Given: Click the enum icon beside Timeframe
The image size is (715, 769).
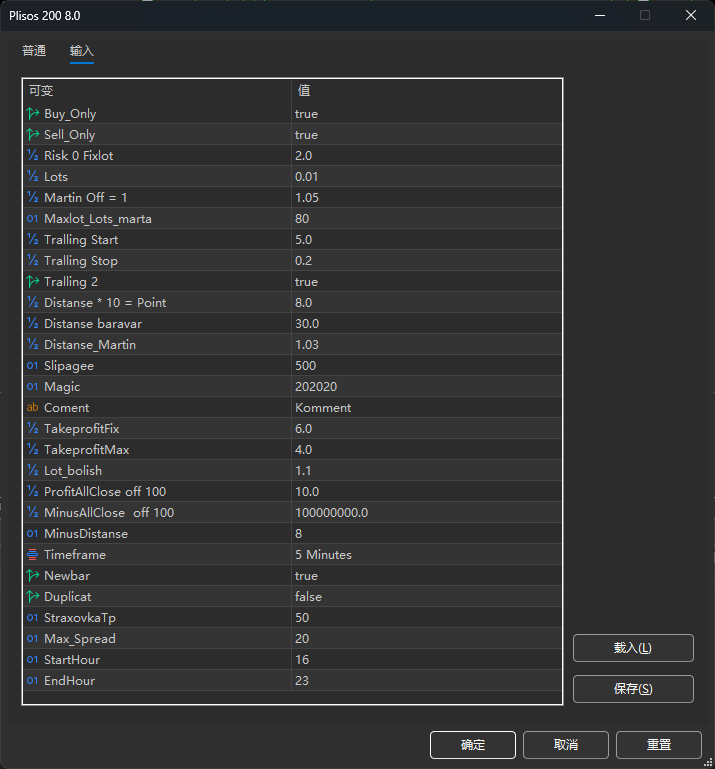Looking at the screenshot, I should (x=33, y=555).
